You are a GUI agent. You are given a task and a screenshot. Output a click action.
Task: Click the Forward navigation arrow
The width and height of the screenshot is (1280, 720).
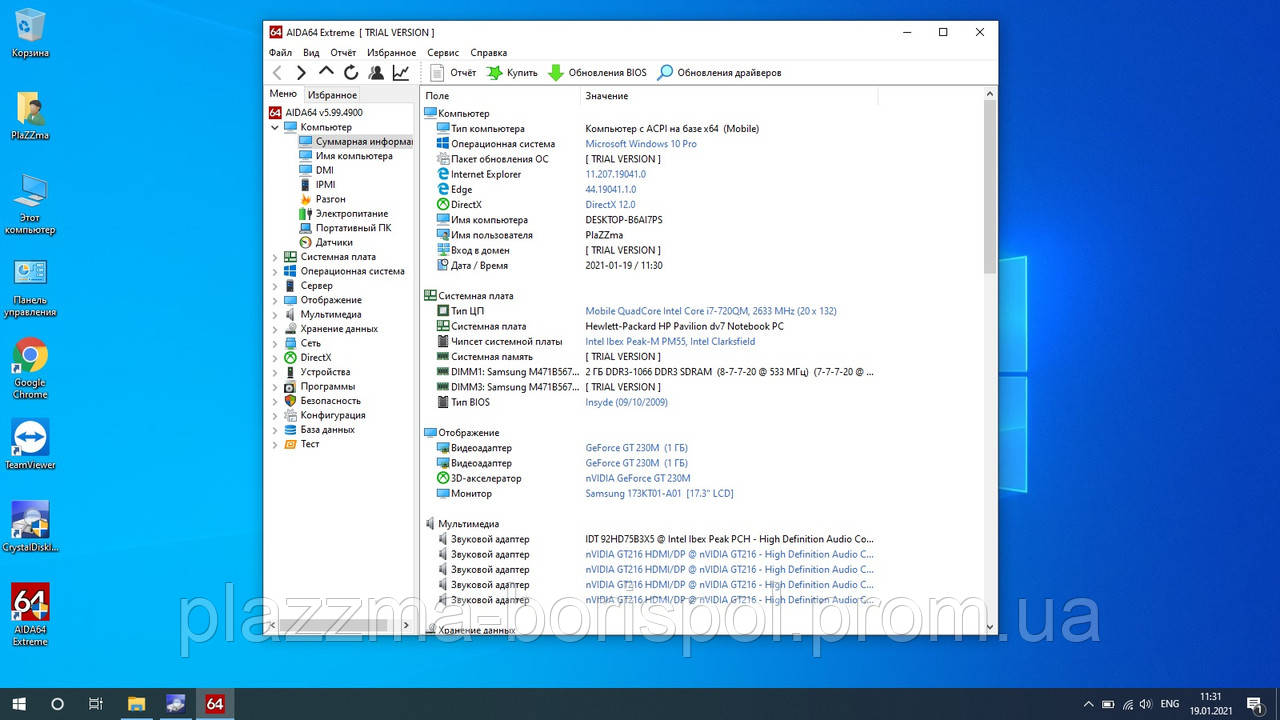[x=301, y=72]
